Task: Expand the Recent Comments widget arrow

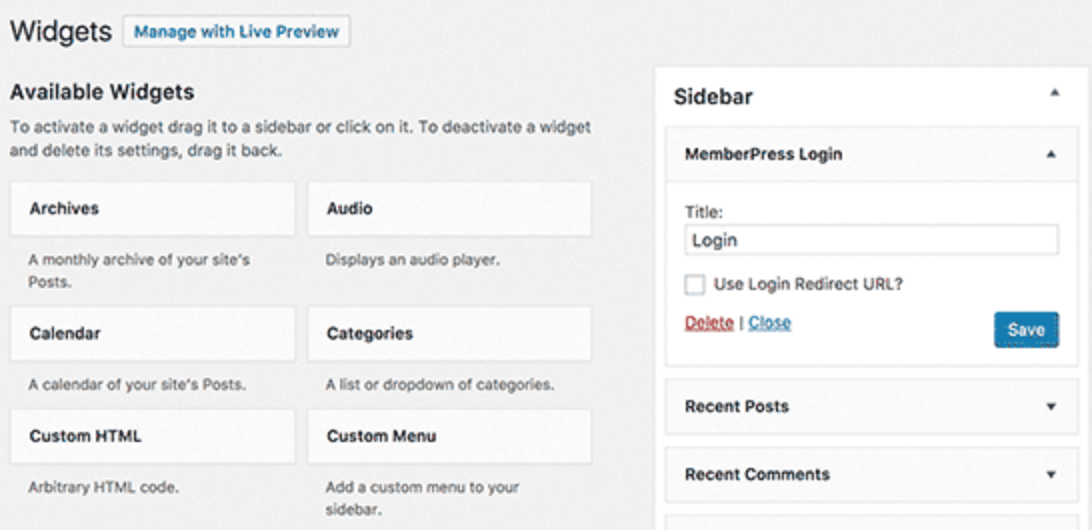Action: point(1050,475)
